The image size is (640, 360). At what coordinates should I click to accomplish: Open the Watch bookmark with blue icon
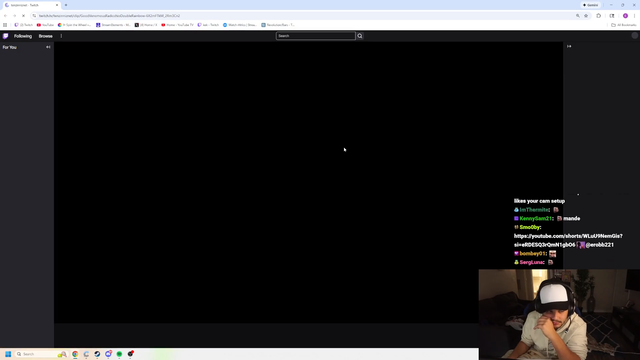(240, 25)
